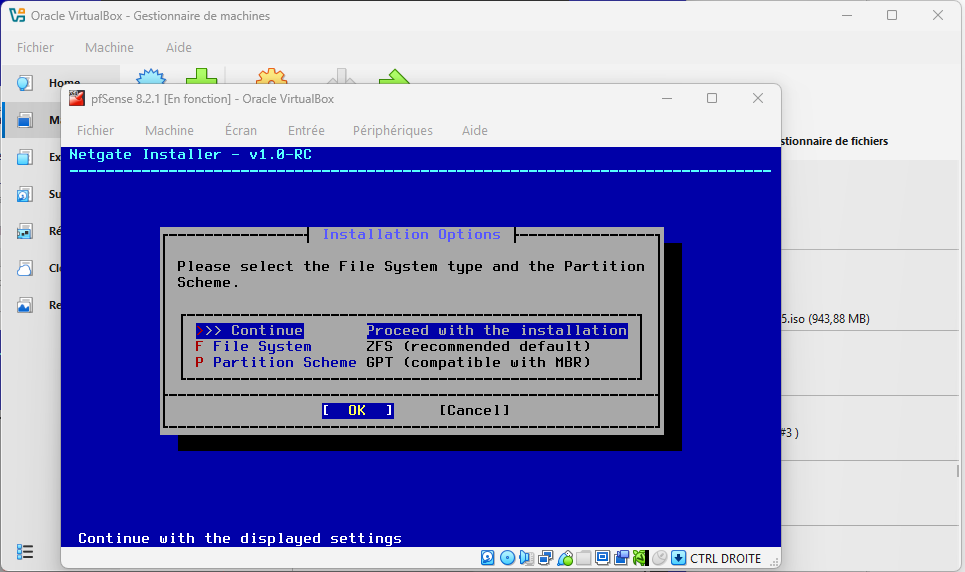Viewport: 965px width, 572px height.
Task: Open the Périphériques menu
Action: (x=392, y=130)
